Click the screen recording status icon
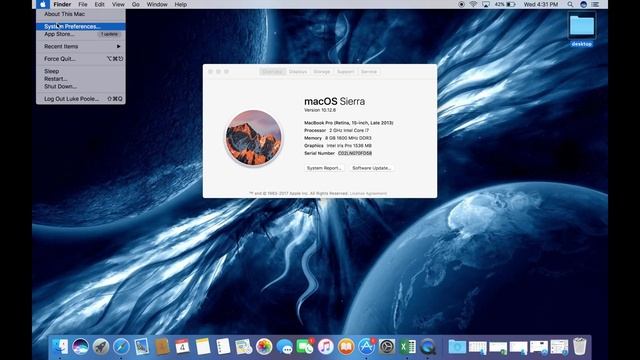The image size is (640, 360). [x=461, y=4]
